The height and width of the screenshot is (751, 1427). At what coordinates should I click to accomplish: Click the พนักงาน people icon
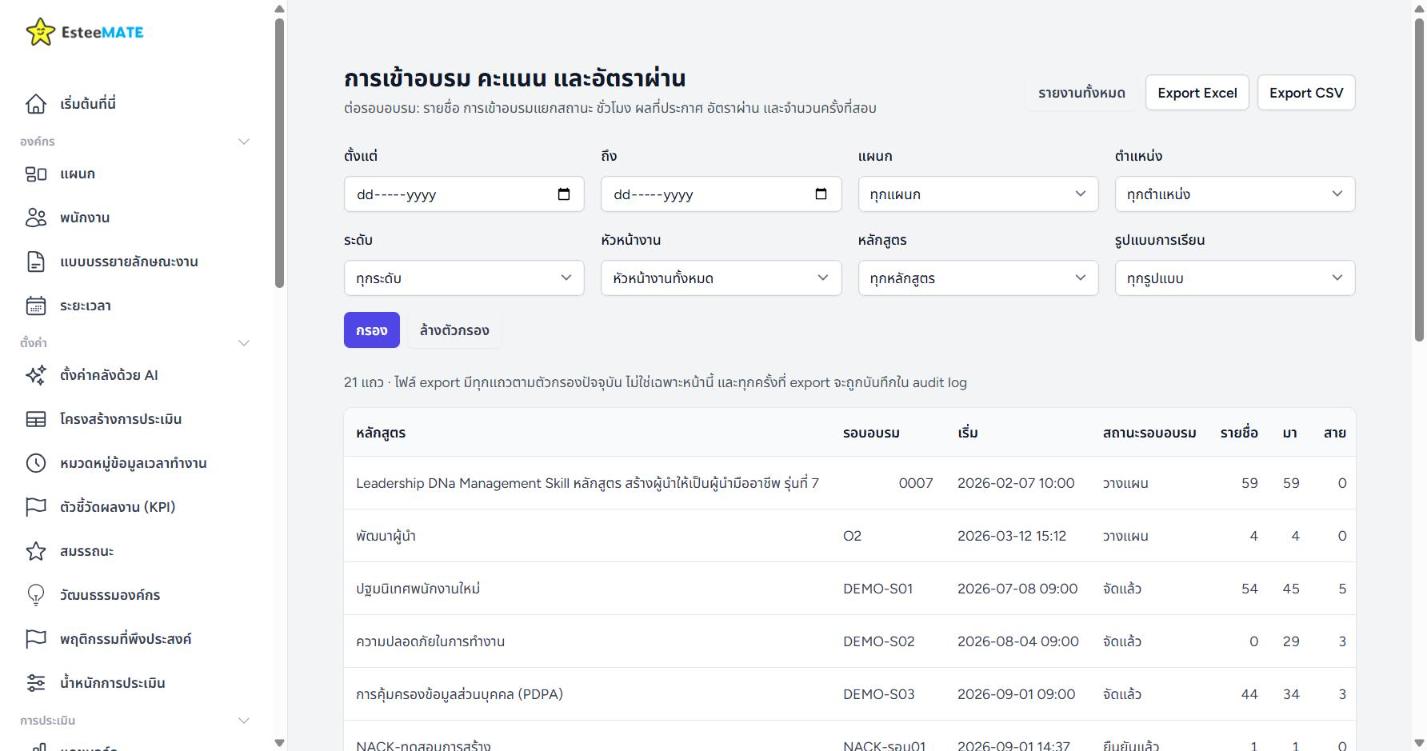[x=36, y=218]
